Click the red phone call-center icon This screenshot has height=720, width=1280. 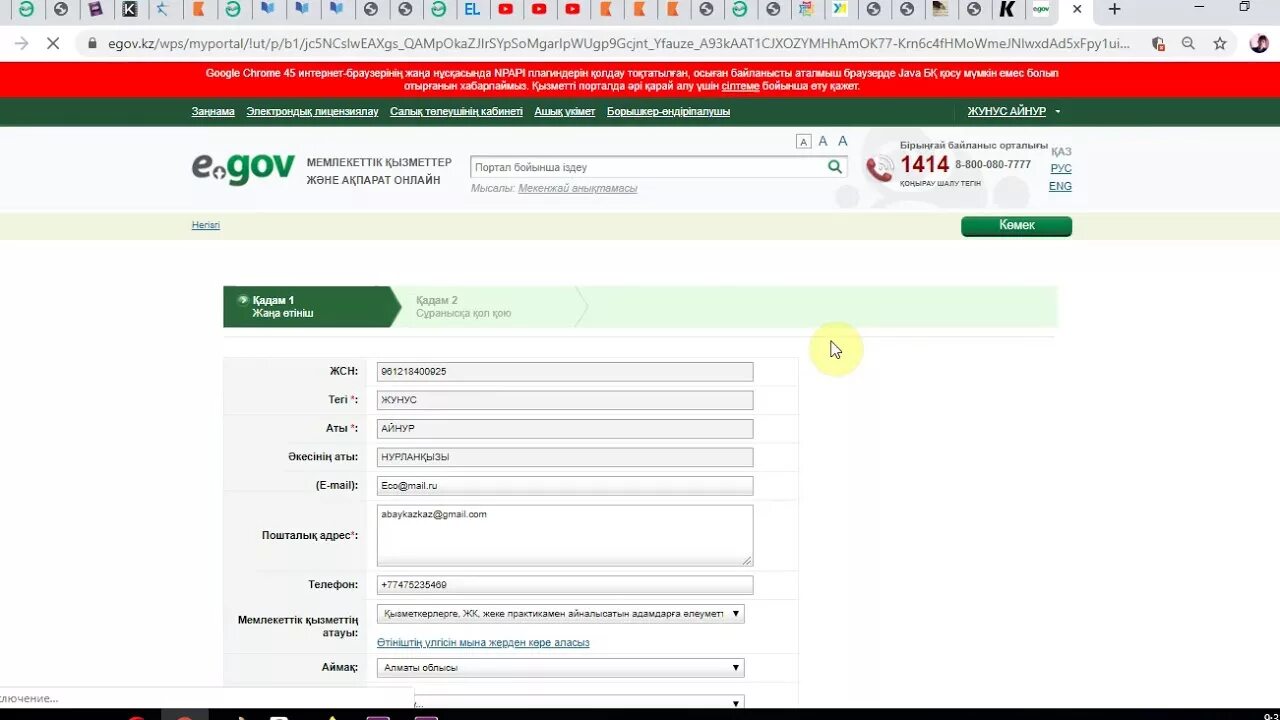pos(880,168)
